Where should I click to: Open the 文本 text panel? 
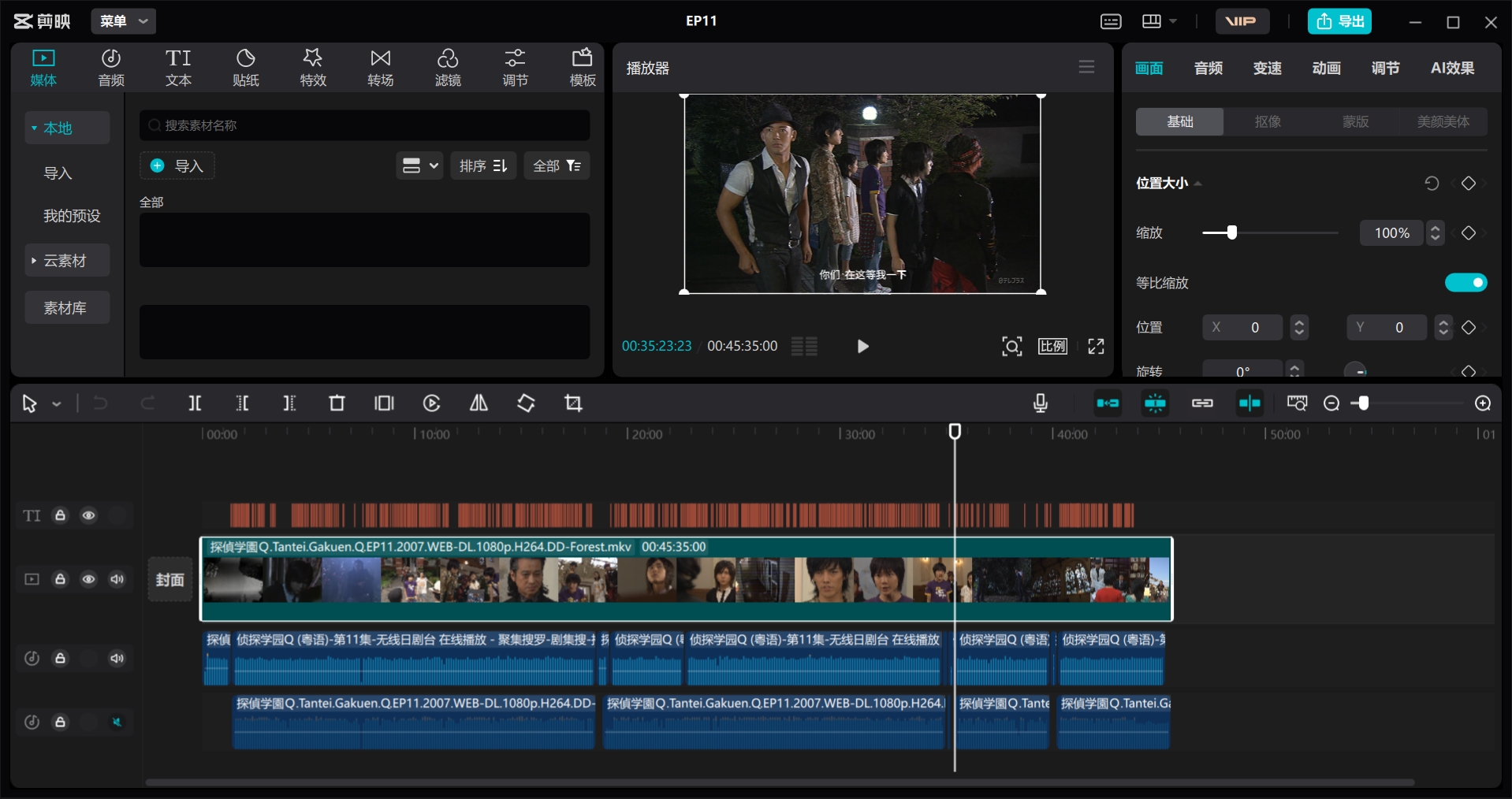pos(178,68)
